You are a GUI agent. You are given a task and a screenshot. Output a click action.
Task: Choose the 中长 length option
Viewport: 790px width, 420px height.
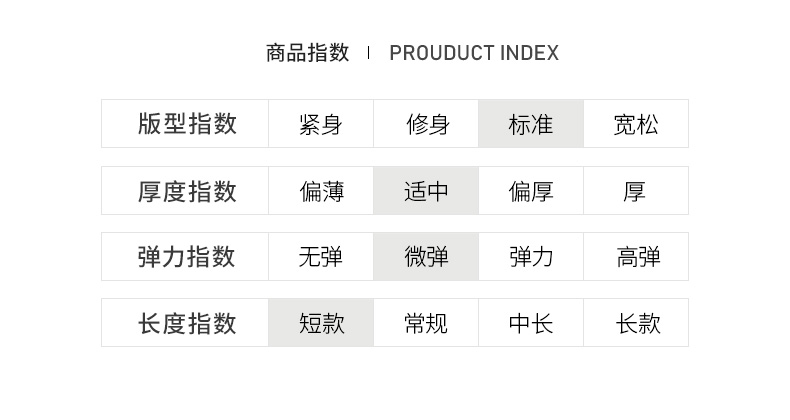pyautogui.click(x=531, y=323)
